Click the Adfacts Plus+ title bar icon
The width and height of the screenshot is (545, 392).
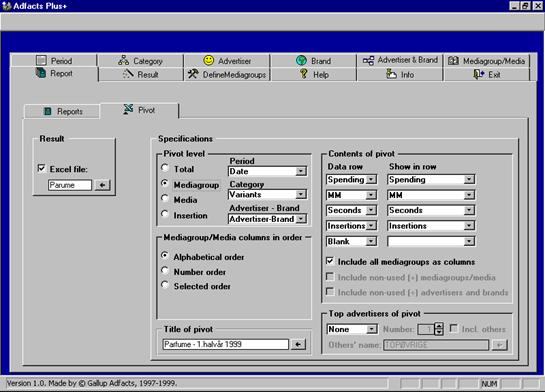tap(6, 6)
